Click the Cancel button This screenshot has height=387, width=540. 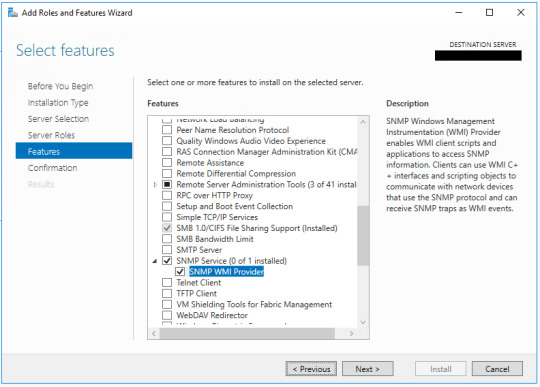[x=497, y=369]
